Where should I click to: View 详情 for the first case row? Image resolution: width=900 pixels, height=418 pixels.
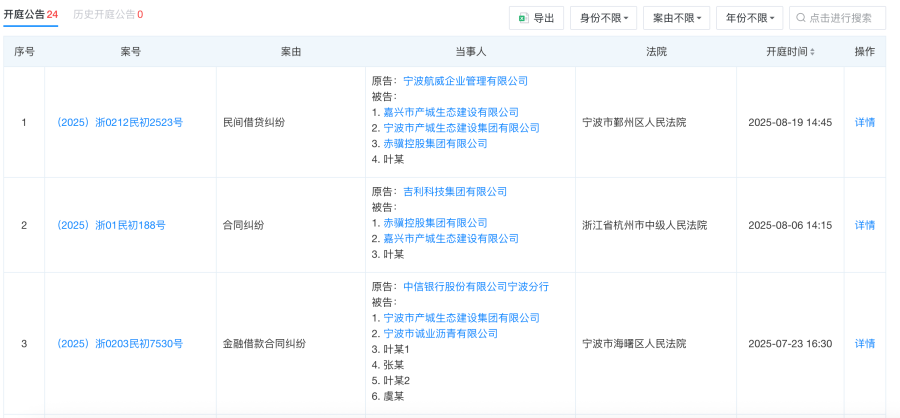pyautogui.click(x=864, y=123)
